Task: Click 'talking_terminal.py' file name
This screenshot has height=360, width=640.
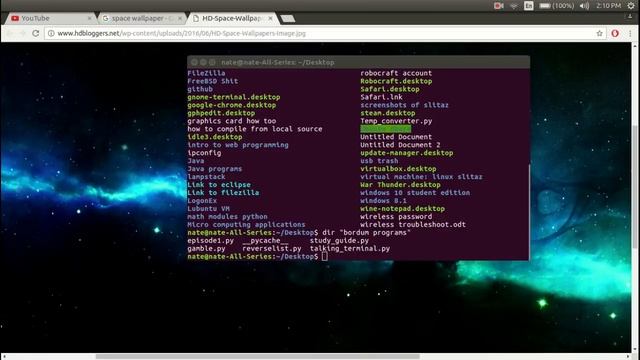Action: pos(350,248)
